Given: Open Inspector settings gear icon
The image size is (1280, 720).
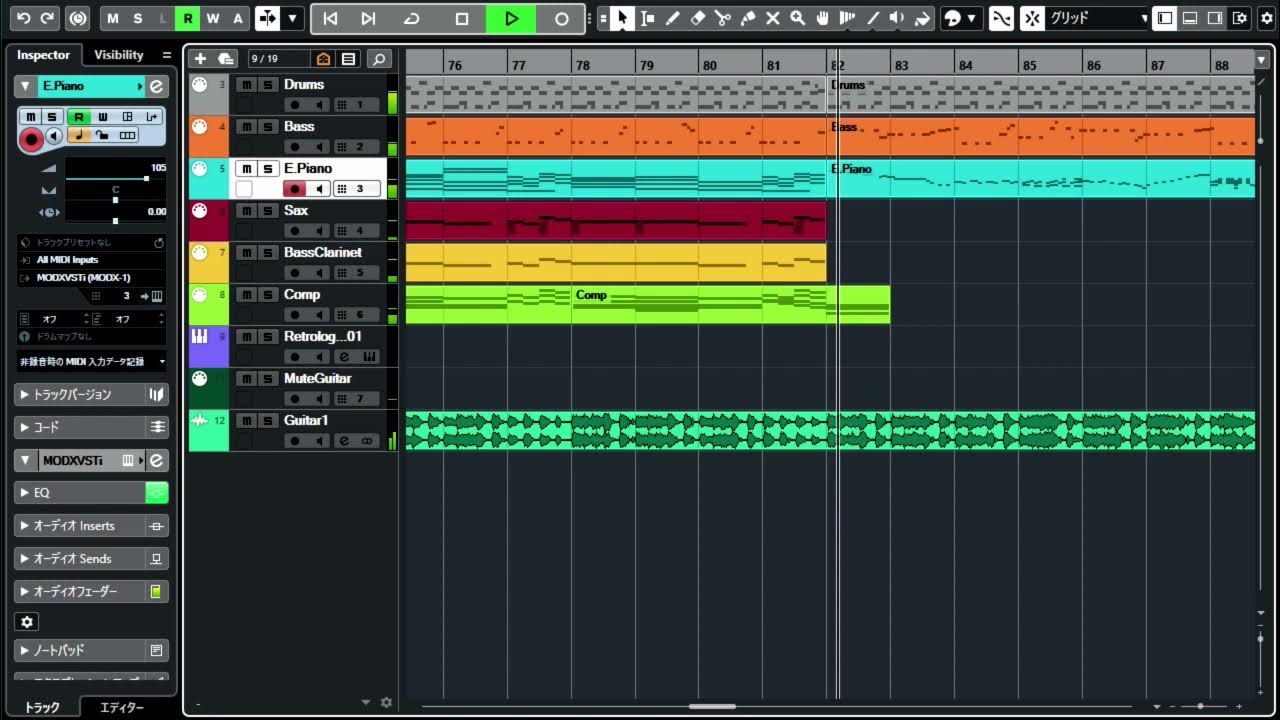Looking at the screenshot, I should click(x=27, y=622).
